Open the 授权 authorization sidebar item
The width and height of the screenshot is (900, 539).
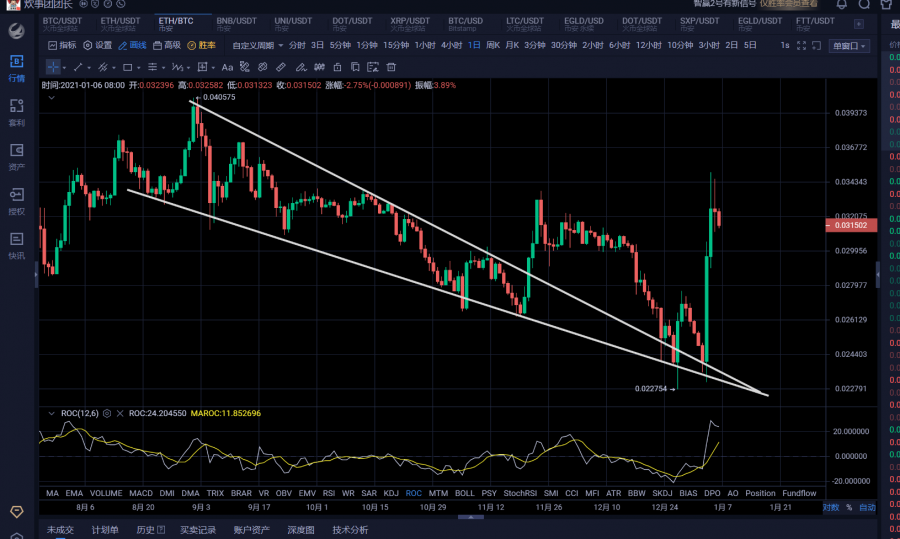click(17, 201)
